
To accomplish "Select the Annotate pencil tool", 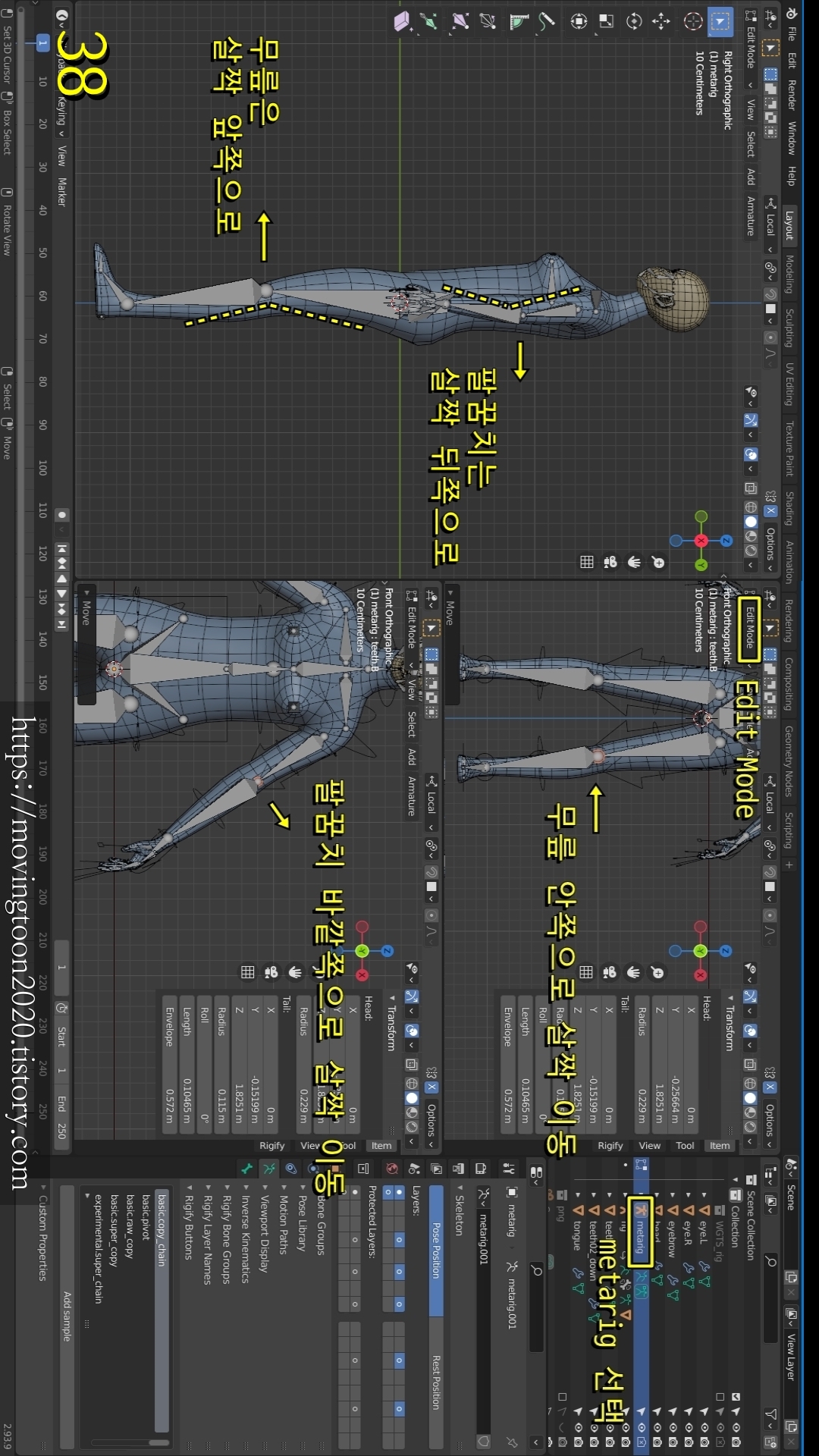I will (x=547, y=22).
